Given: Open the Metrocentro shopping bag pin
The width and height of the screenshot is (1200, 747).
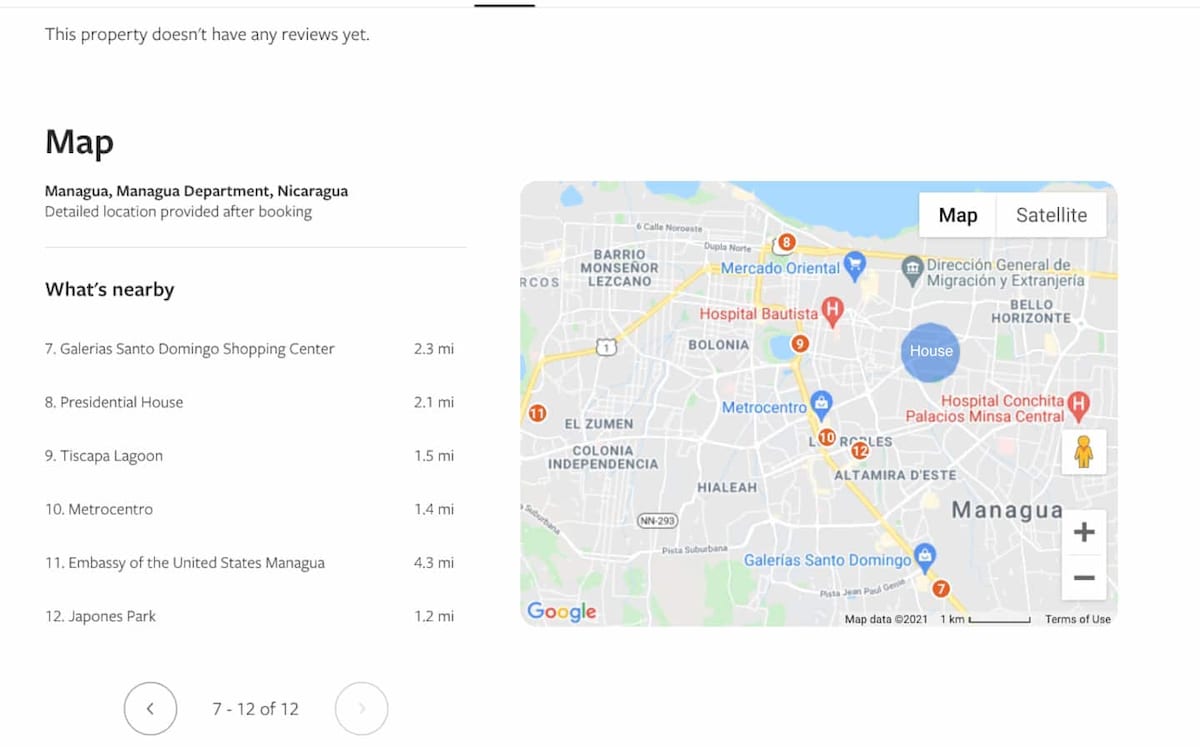Looking at the screenshot, I should click(821, 403).
